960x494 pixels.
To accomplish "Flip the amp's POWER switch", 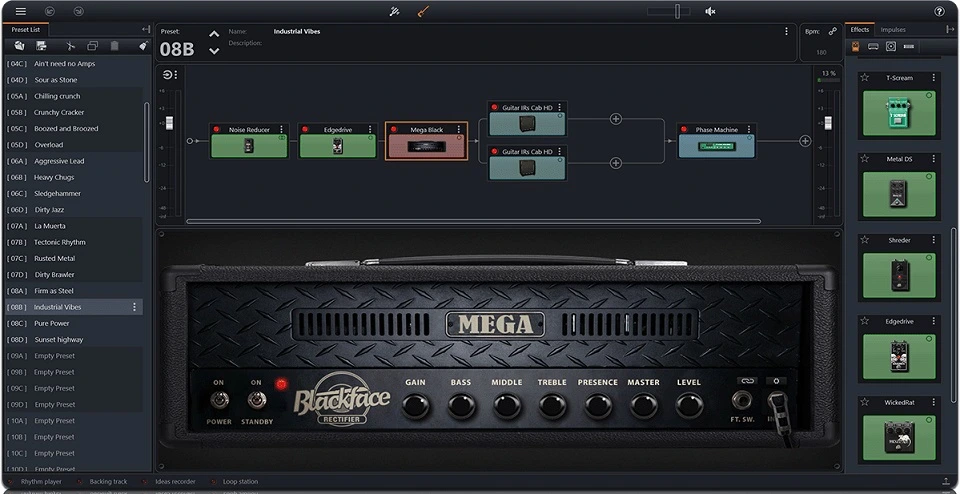I will pyautogui.click(x=219, y=400).
